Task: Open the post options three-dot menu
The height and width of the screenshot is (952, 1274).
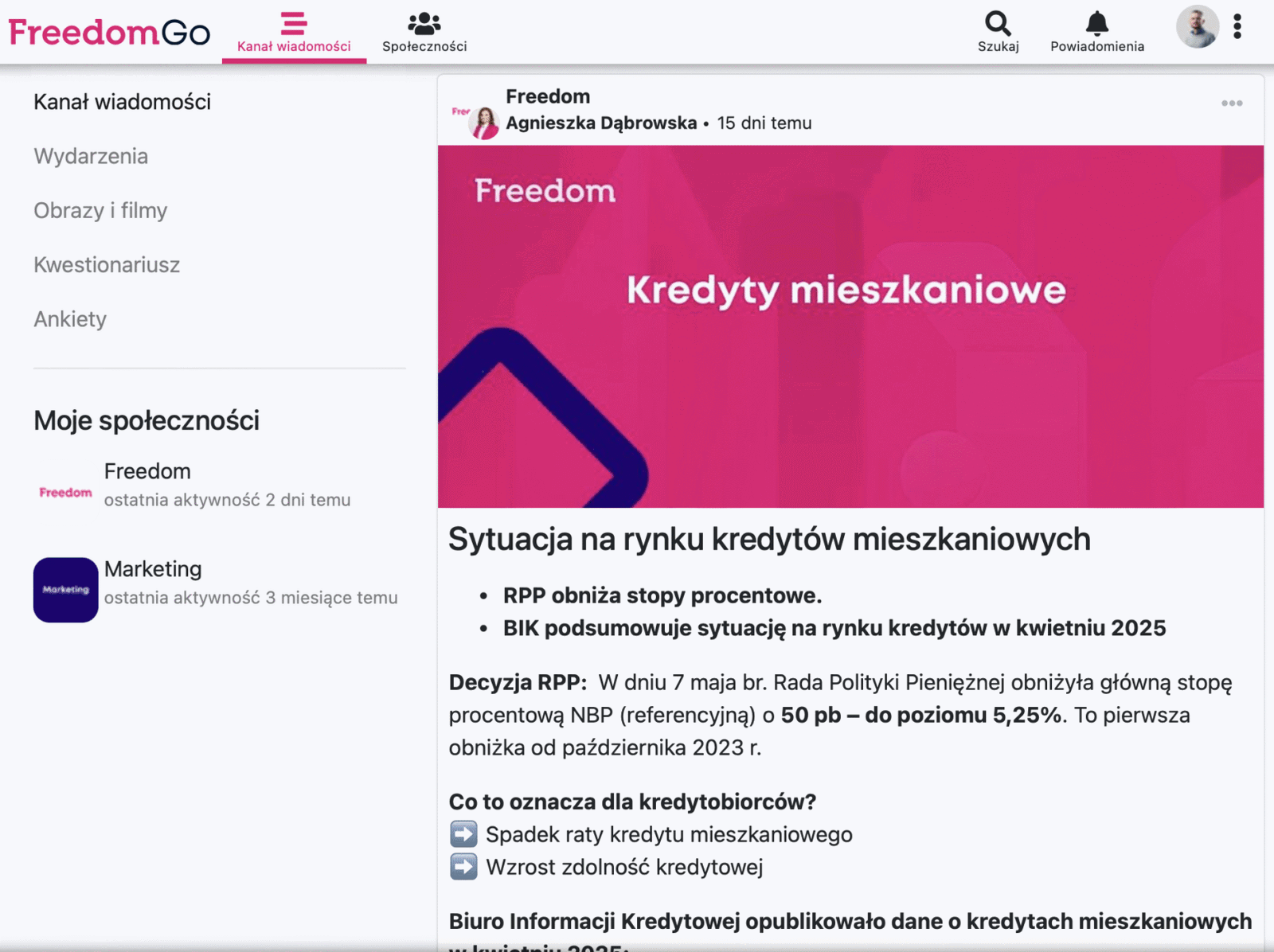Action: pyautogui.click(x=1232, y=103)
